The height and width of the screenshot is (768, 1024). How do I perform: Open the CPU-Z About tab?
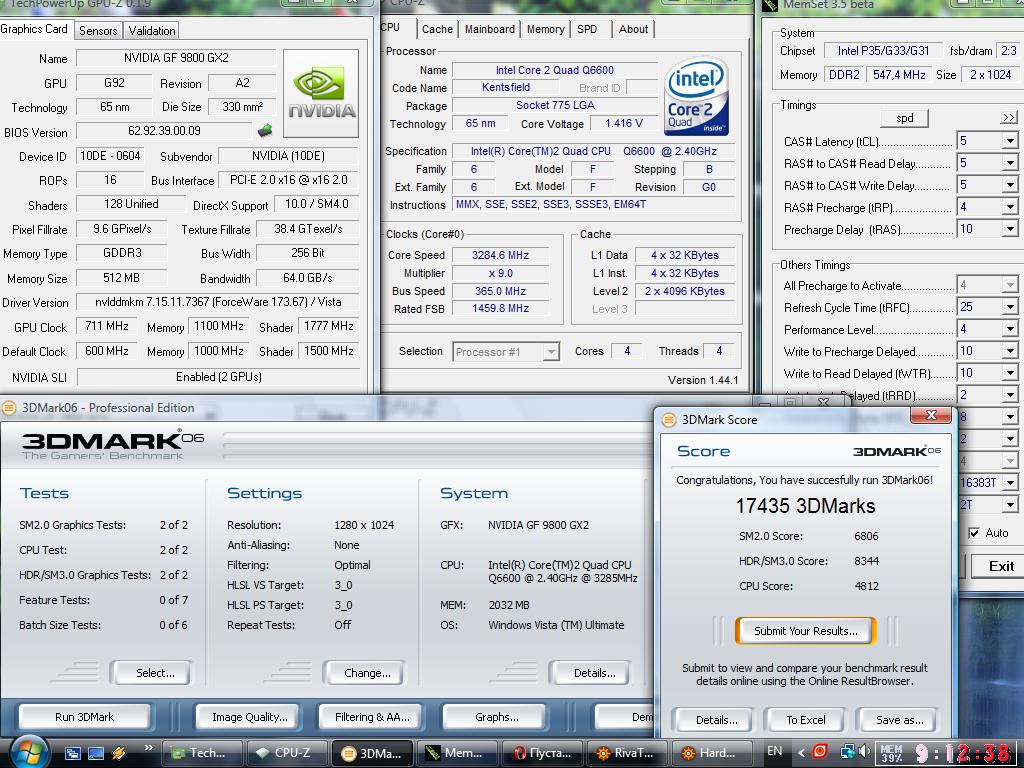point(633,29)
